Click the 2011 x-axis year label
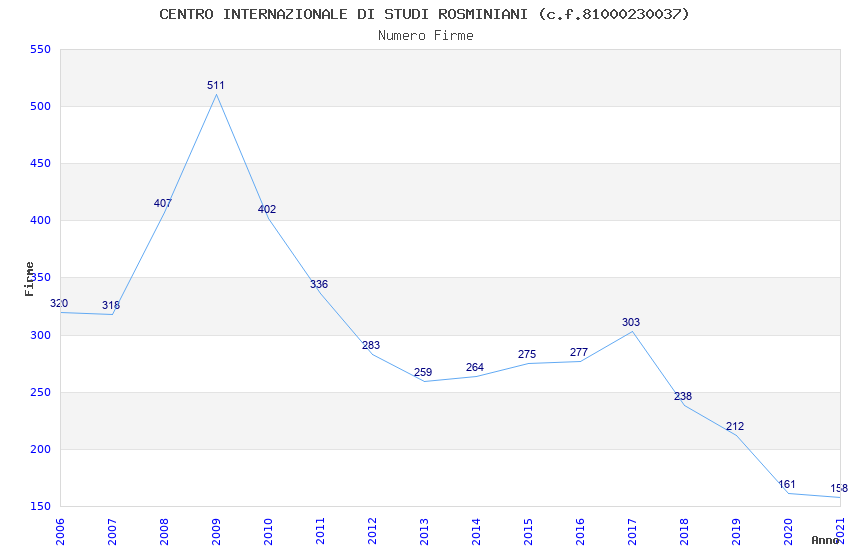850x550 pixels. tap(320, 532)
